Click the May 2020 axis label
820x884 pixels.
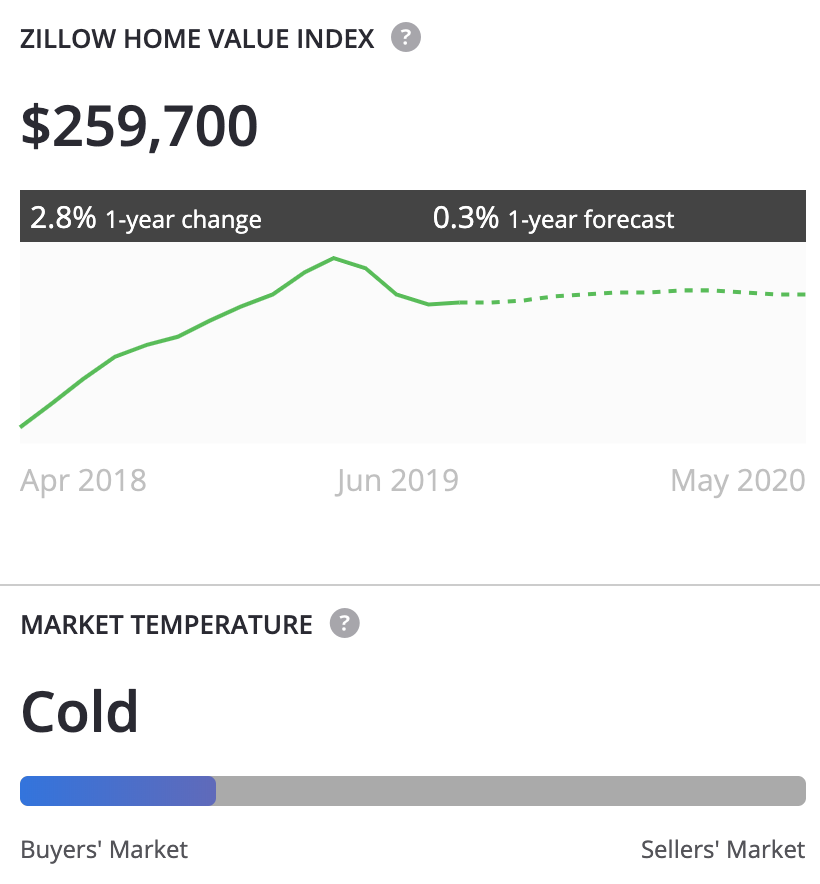click(x=738, y=481)
